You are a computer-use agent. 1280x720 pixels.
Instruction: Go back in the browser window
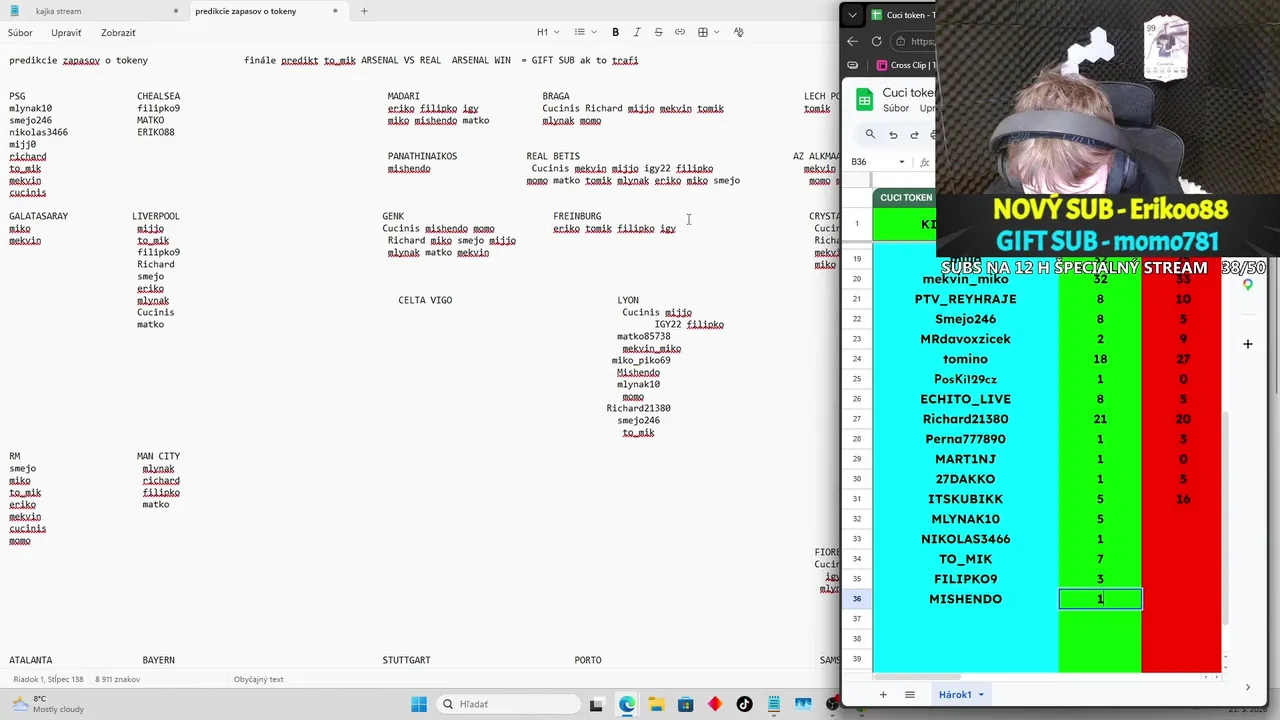point(852,41)
